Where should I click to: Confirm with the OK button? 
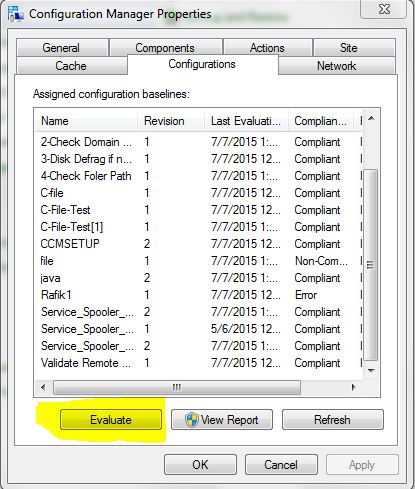pos(200,464)
